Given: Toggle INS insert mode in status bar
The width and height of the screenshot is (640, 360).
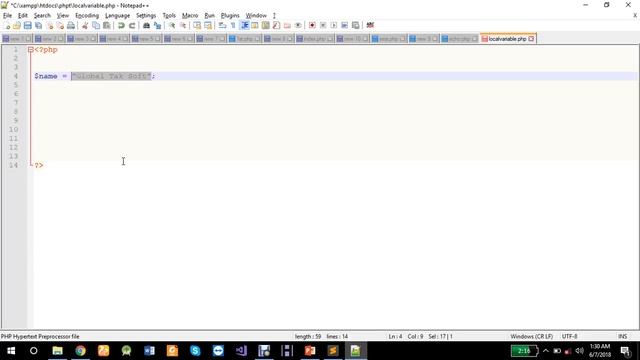Looking at the screenshot, I should (x=622, y=336).
